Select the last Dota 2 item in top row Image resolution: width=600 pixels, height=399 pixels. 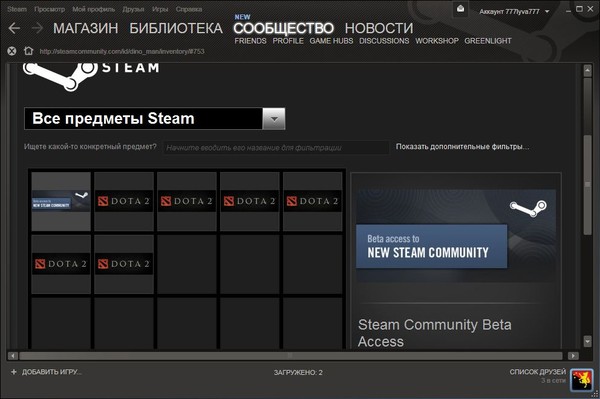click(x=313, y=201)
